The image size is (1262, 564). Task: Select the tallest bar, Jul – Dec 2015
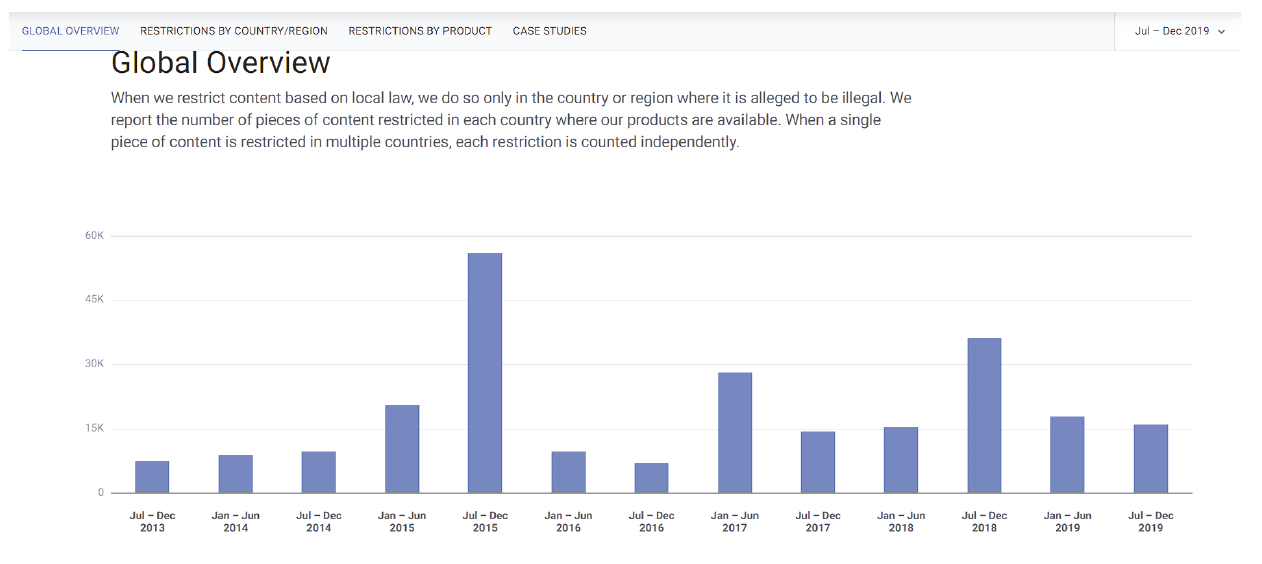(485, 373)
